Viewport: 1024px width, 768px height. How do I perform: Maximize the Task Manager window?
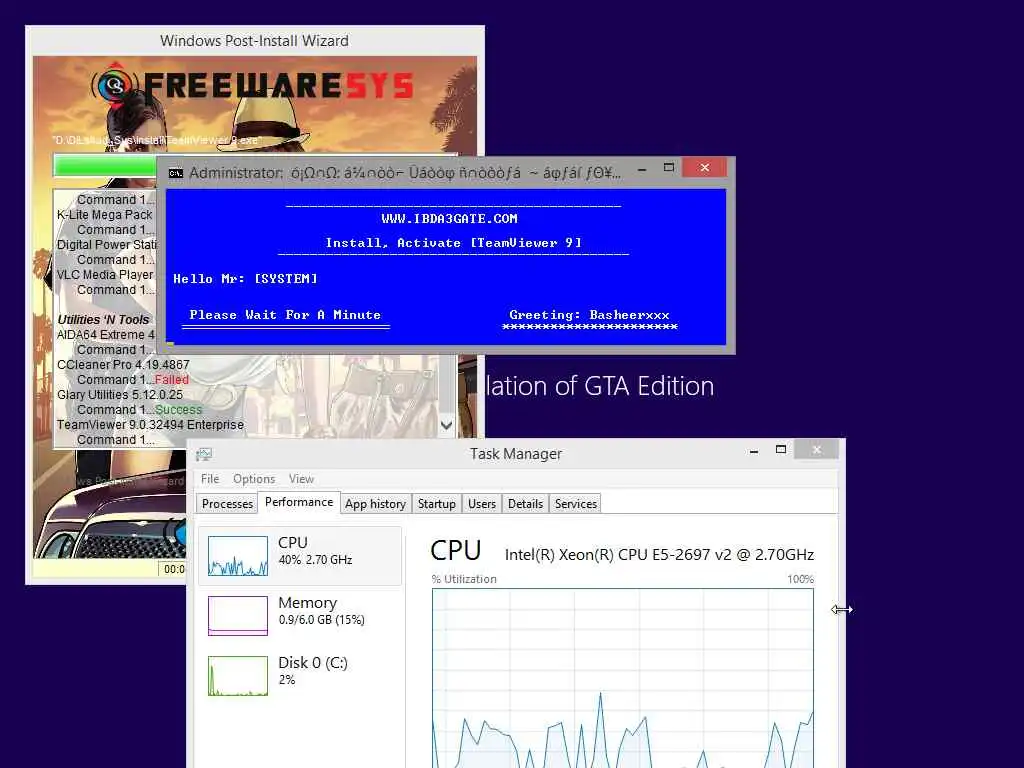pos(781,450)
